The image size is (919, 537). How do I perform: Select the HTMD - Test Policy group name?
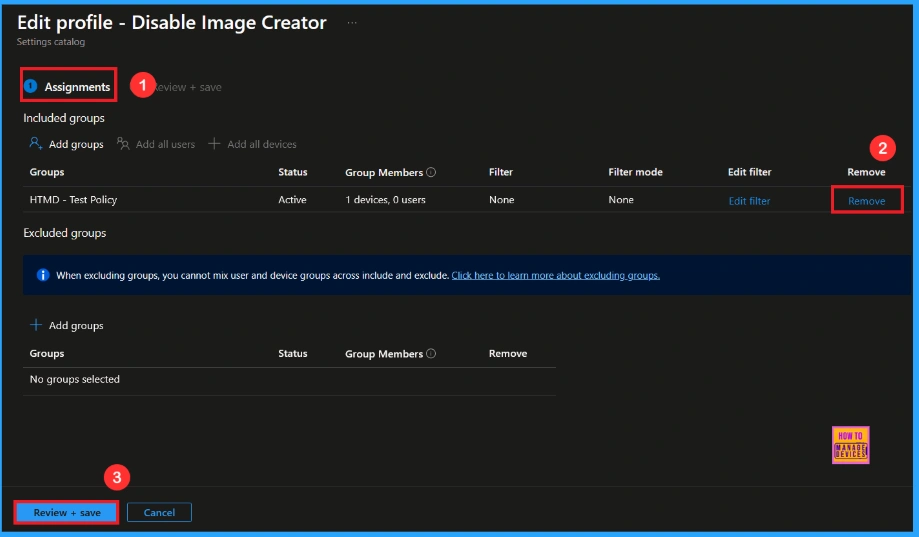pyautogui.click(x=73, y=200)
